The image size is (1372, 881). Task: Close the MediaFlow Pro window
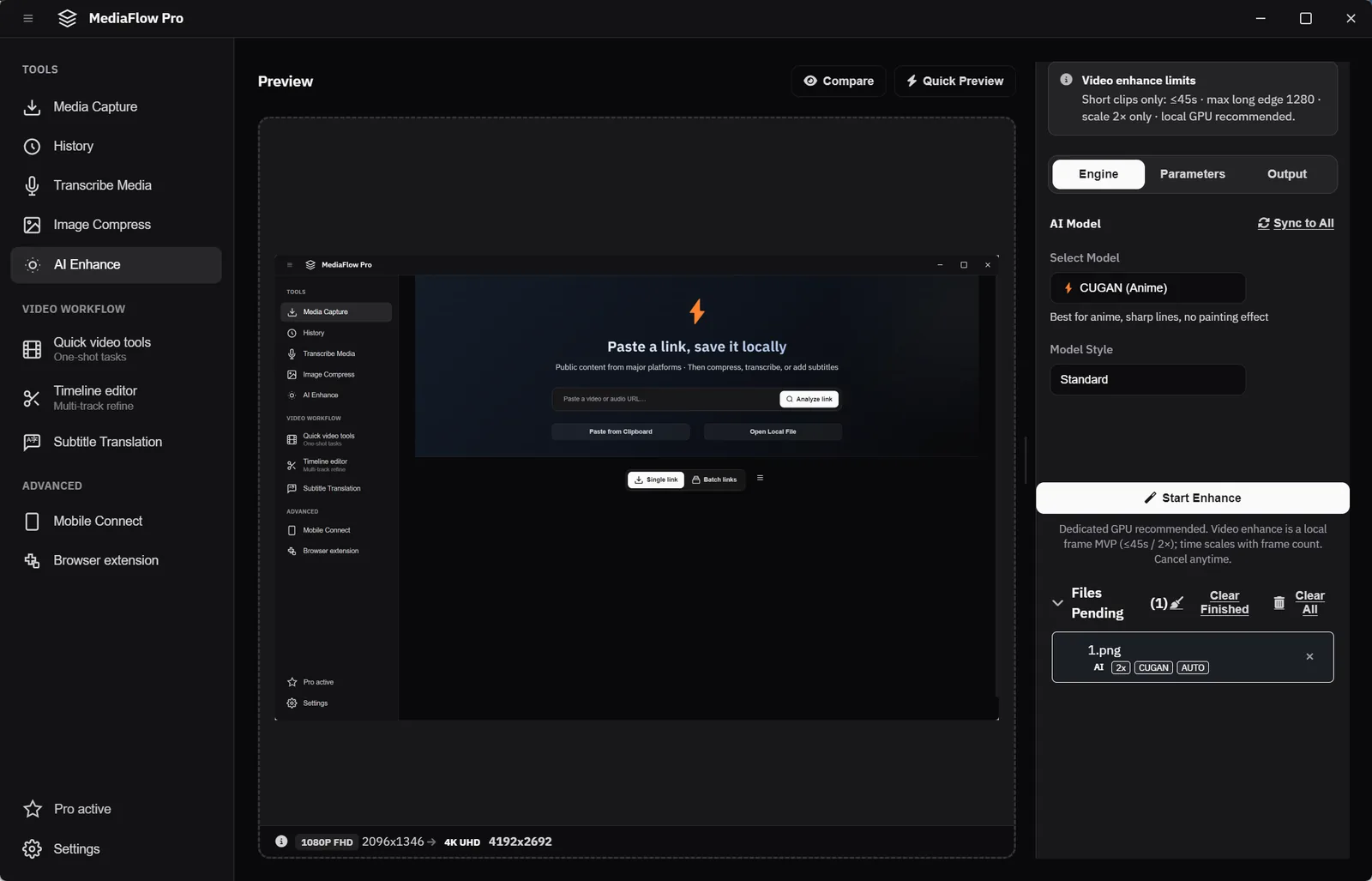pyautogui.click(x=1351, y=18)
